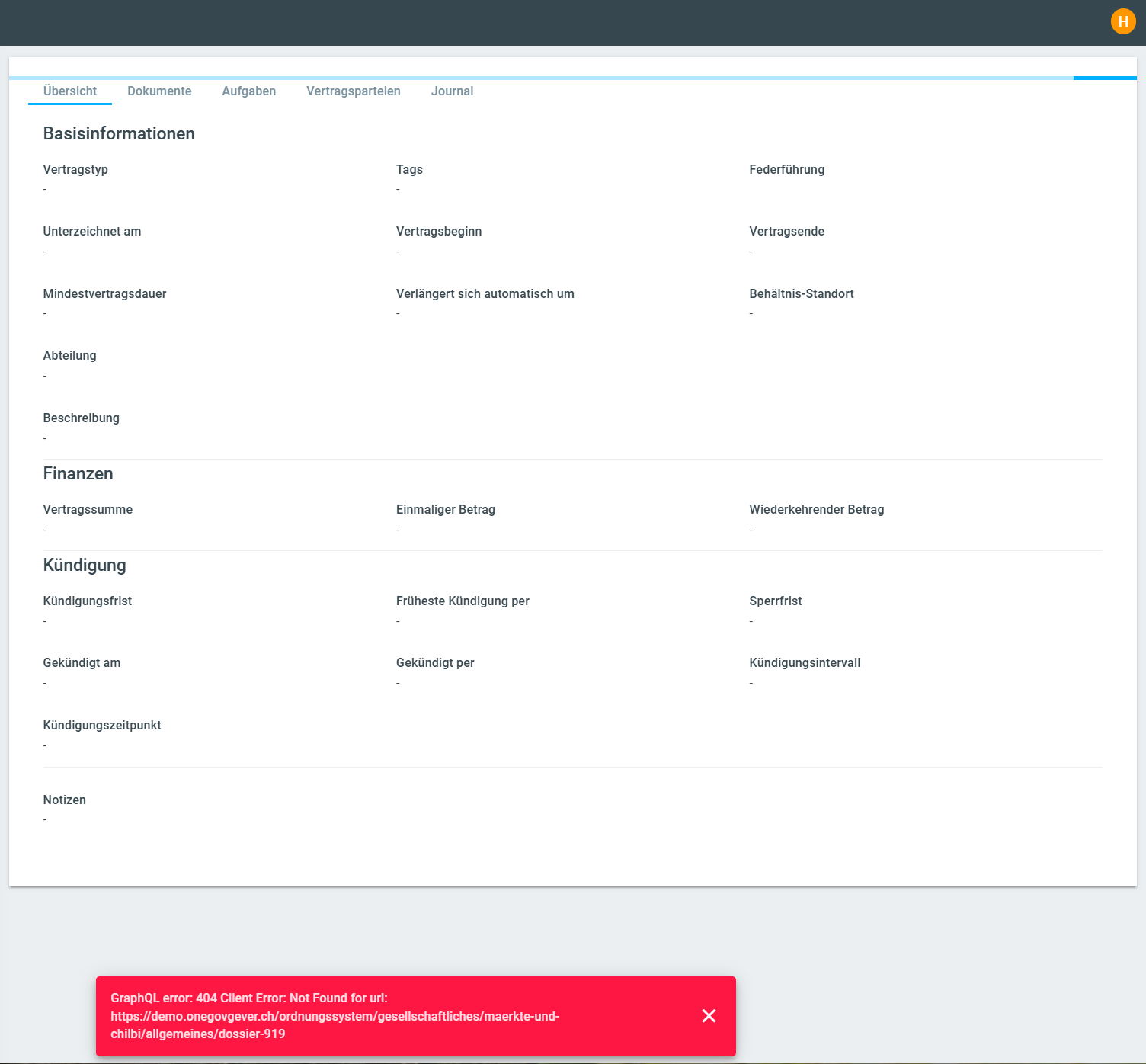Open the Dokumente tab
The height and width of the screenshot is (1064, 1146).
pos(159,91)
